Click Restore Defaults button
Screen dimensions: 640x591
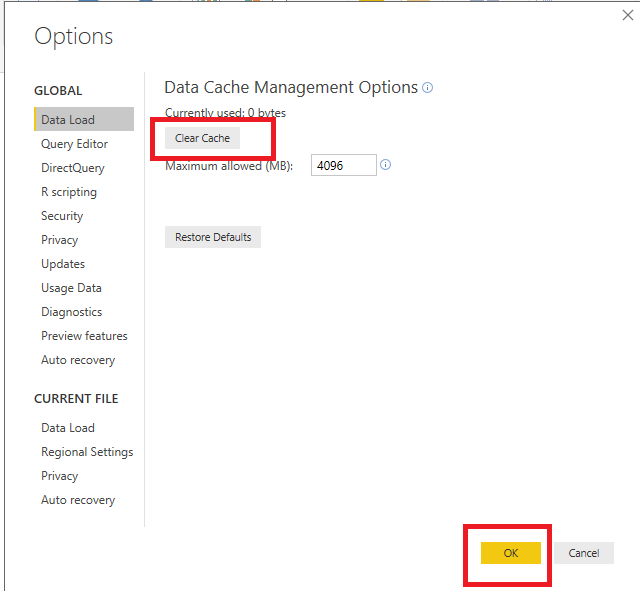point(213,237)
